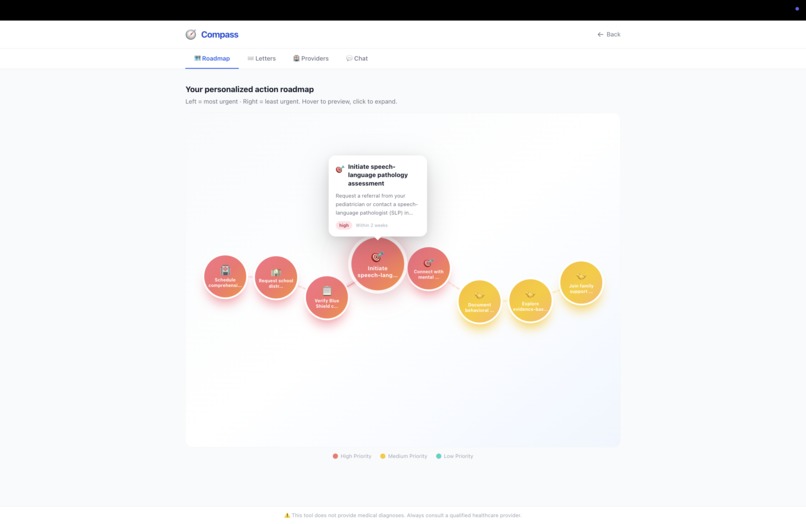Switch to the Providers tab

click(310, 59)
